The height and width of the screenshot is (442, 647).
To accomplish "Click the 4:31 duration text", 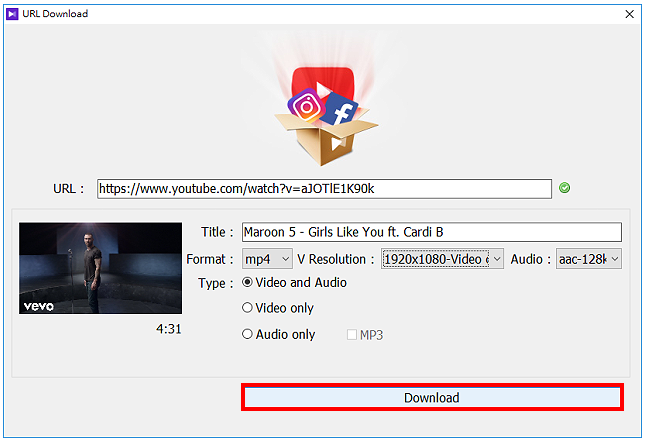I will pos(169,329).
